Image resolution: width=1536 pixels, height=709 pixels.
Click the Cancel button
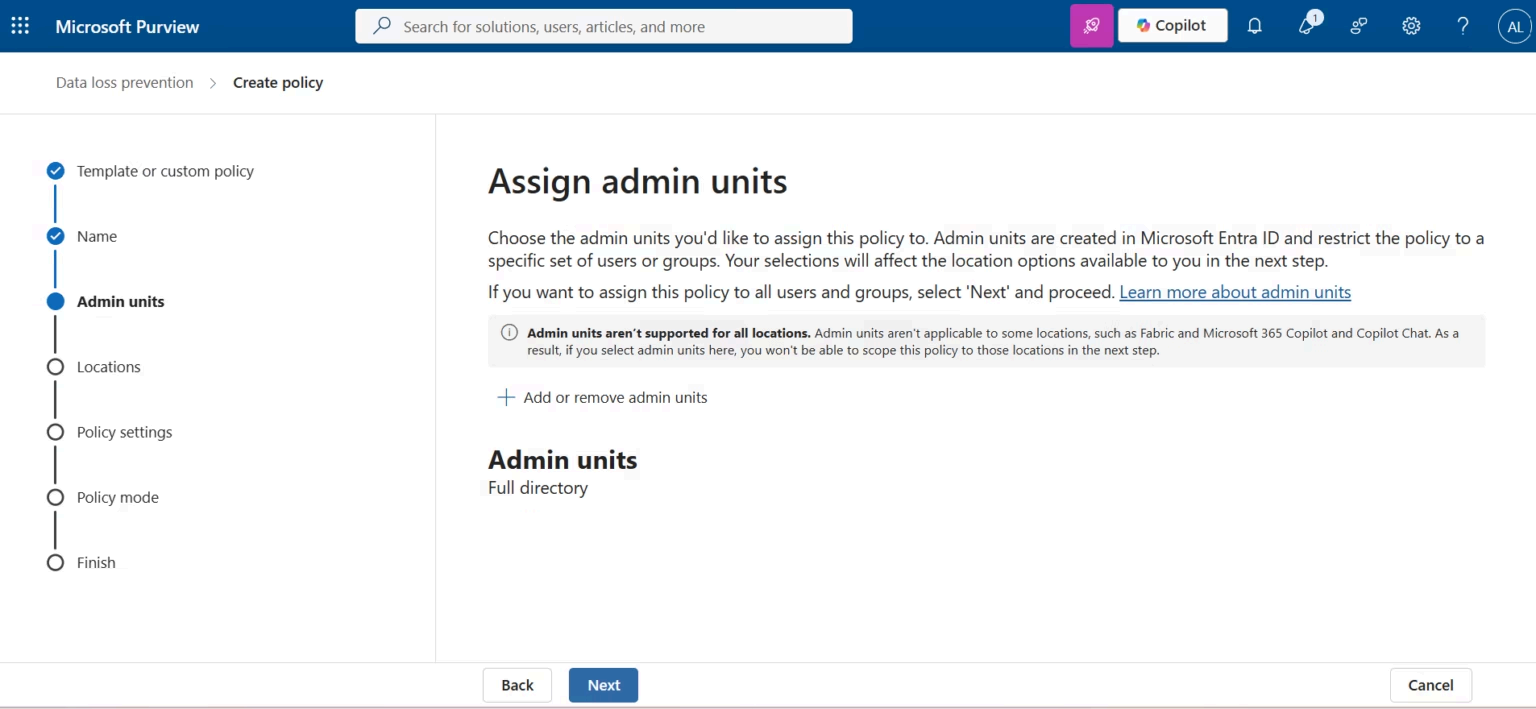point(1430,685)
